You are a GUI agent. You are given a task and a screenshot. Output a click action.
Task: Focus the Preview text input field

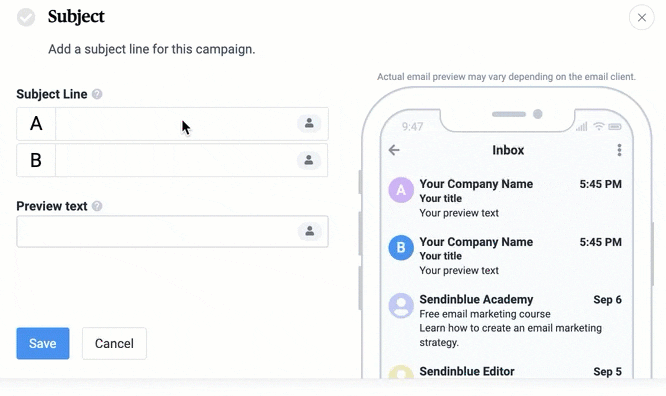[172, 232]
